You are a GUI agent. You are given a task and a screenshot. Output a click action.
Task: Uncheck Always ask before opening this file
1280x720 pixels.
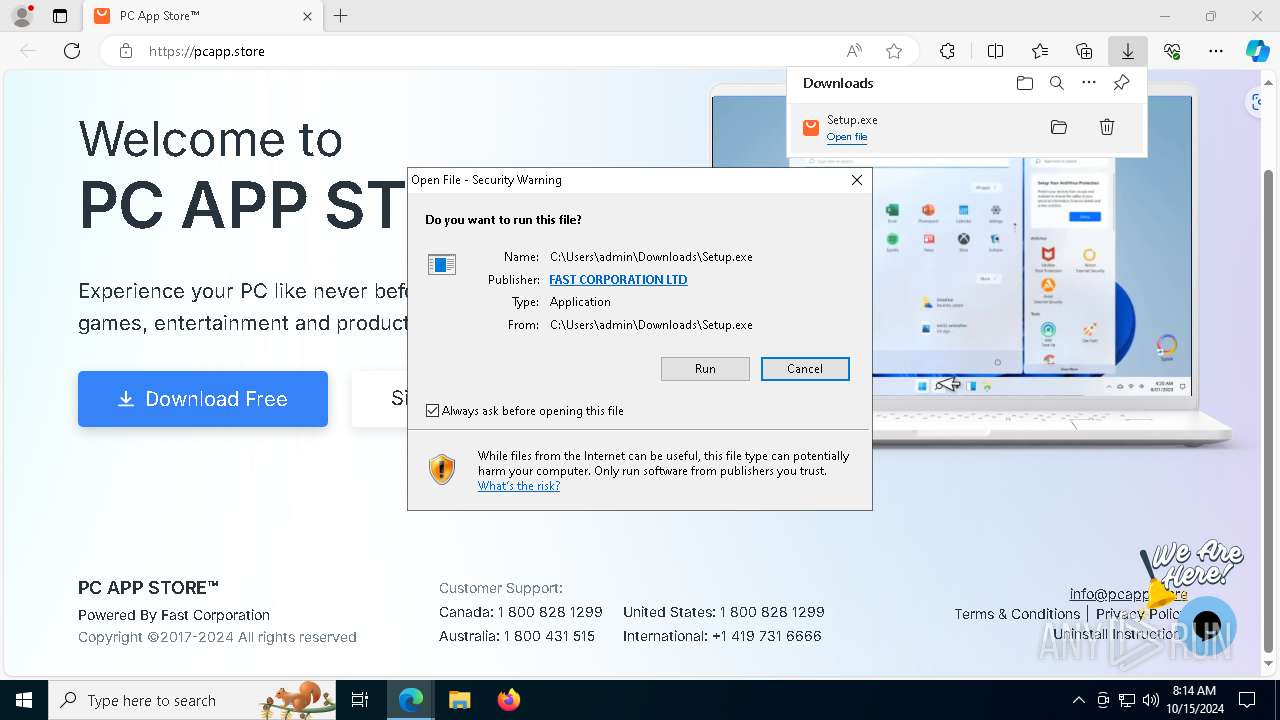[x=432, y=411]
